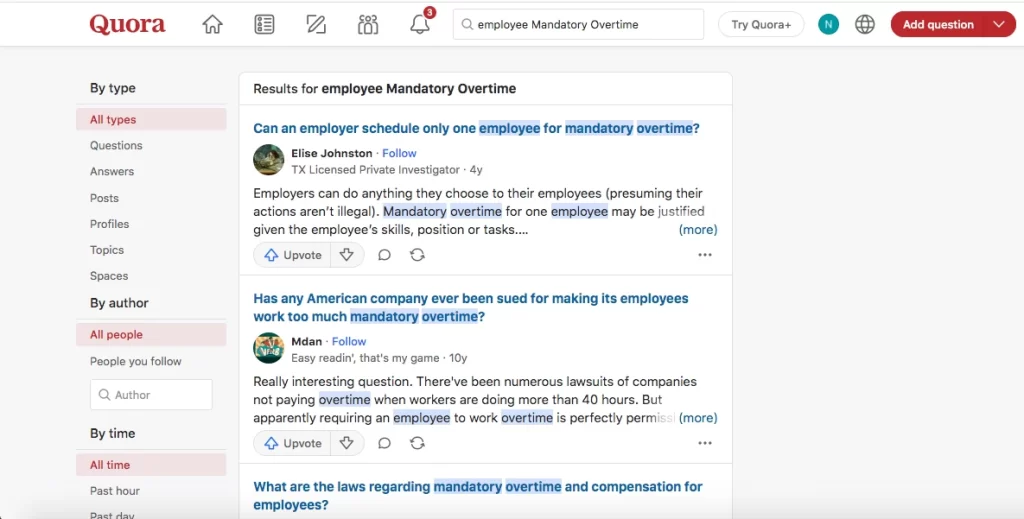The image size is (1024, 519).
Task: Open the language globe icon
Action: 865,25
